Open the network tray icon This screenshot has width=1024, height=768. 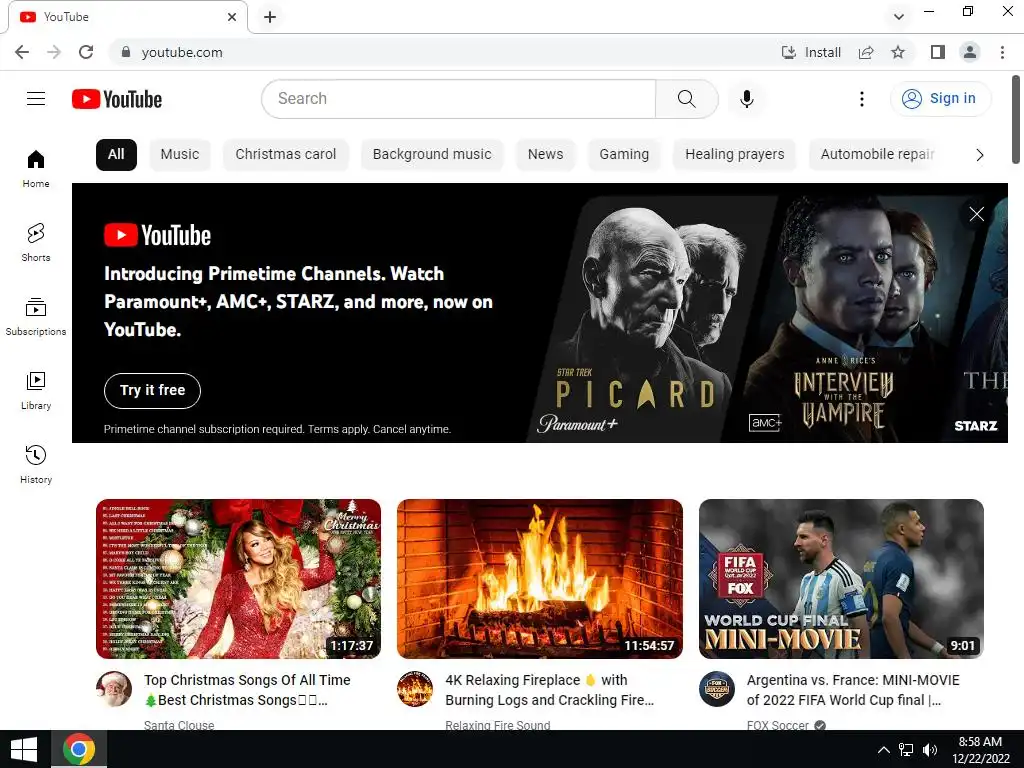pos(906,750)
